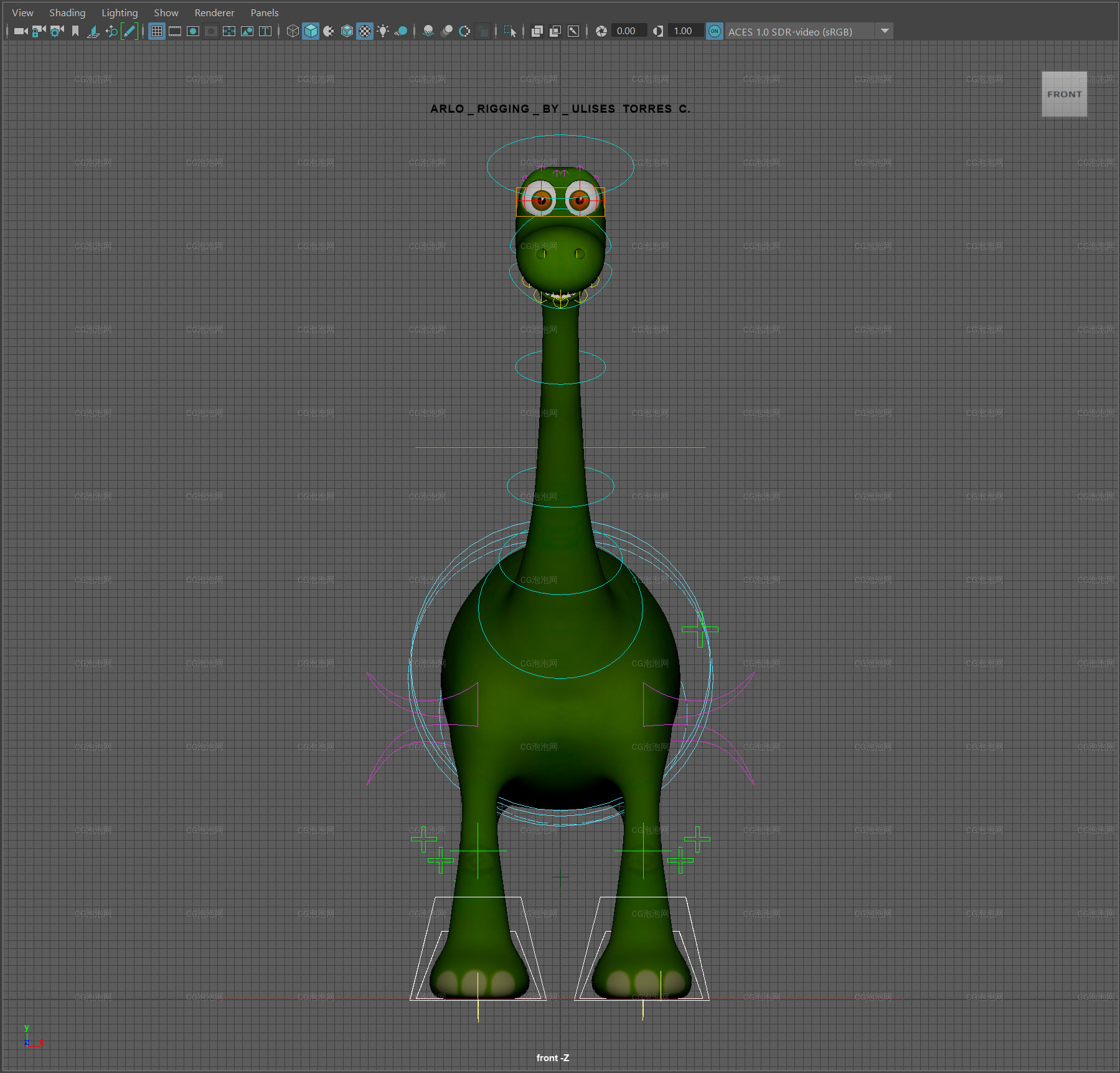Open the View menu
Screen dimensions: 1120x1073
pyautogui.click(x=23, y=12)
